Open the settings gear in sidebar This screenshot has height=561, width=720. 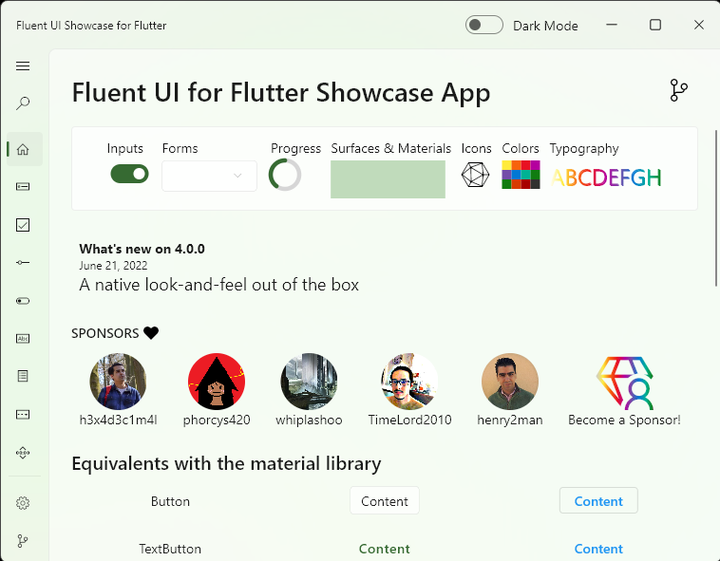[x=22, y=503]
